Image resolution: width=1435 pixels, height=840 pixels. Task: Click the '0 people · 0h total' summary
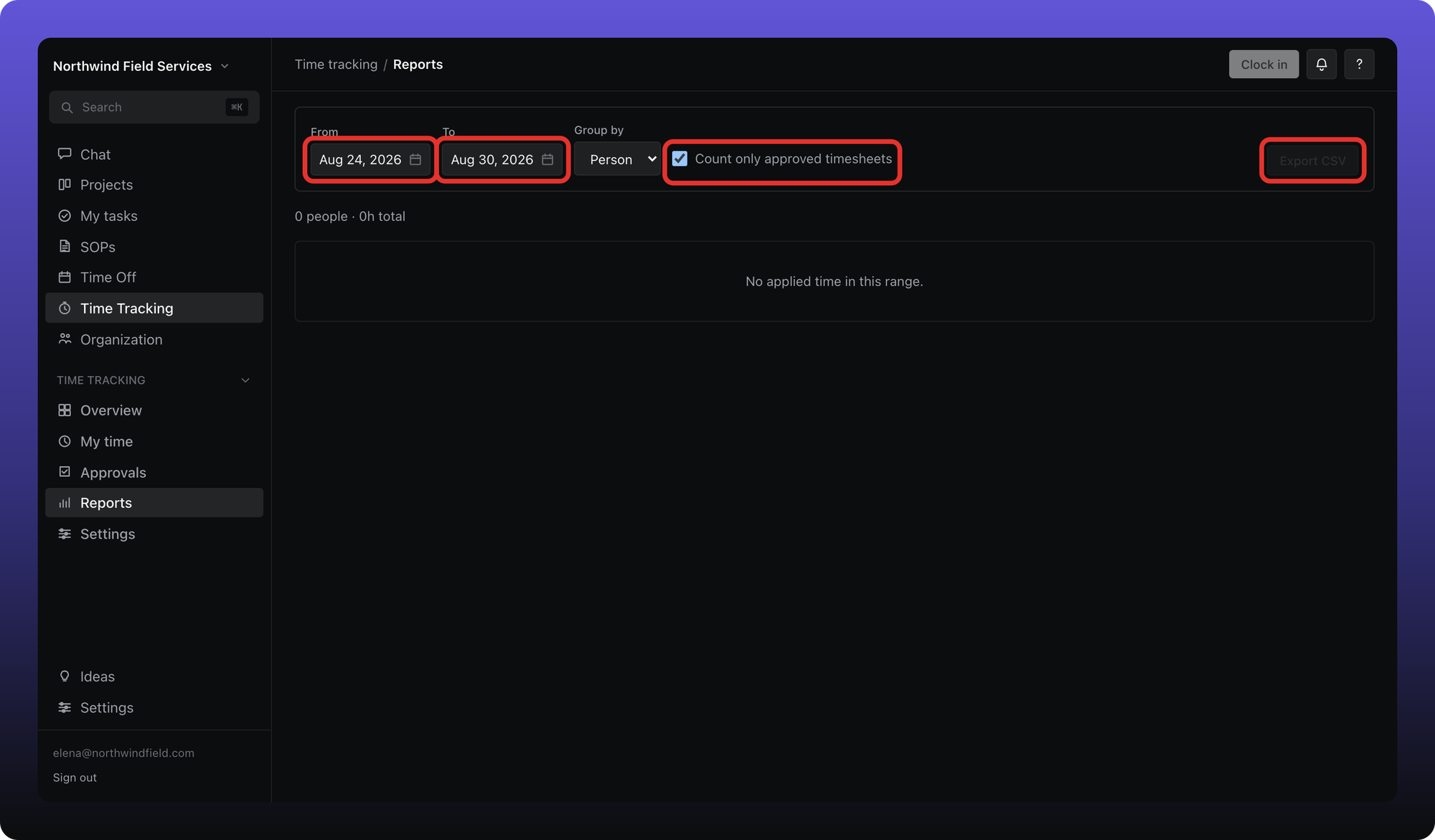(350, 217)
